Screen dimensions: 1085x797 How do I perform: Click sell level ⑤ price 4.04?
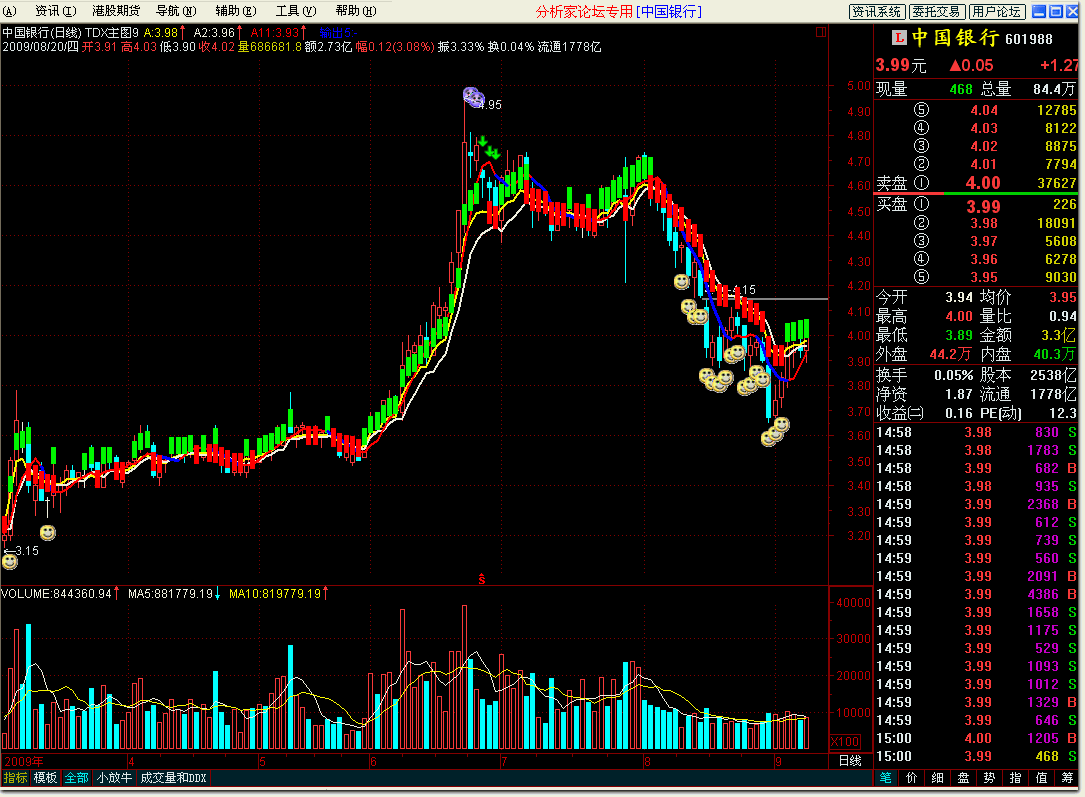click(x=984, y=110)
